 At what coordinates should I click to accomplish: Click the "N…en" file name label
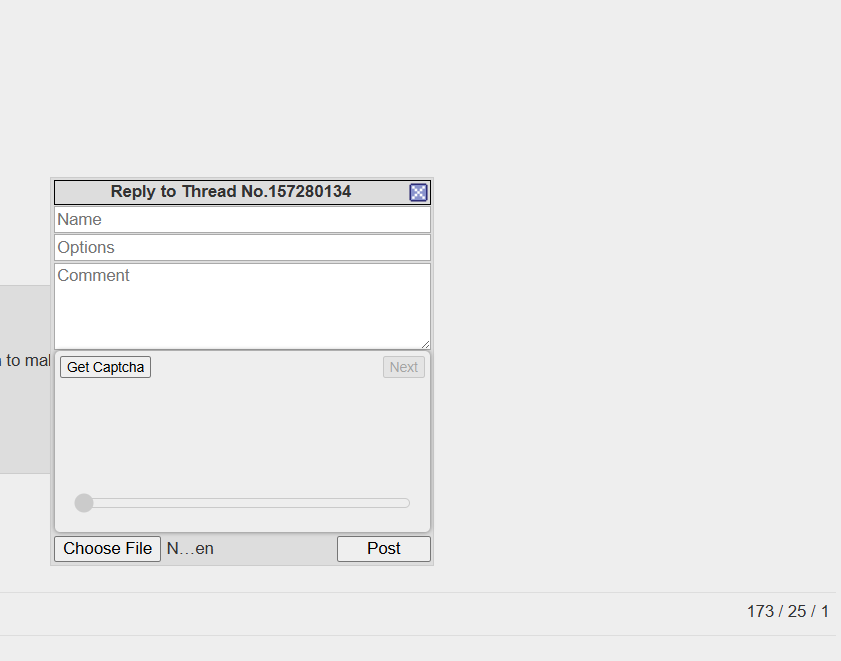tap(190, 549)
